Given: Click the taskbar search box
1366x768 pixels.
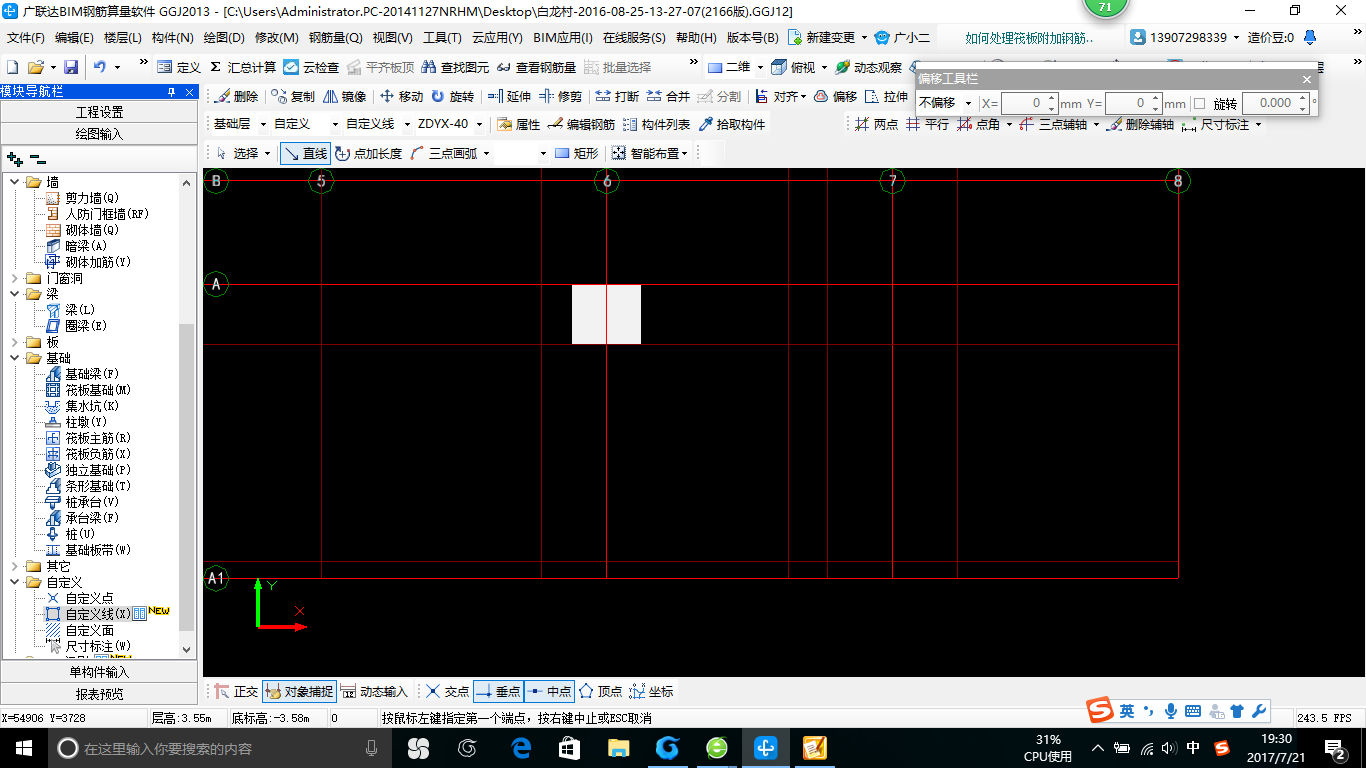Looking at the screenshot, I should pyautogui.click(x=220, y=747).
